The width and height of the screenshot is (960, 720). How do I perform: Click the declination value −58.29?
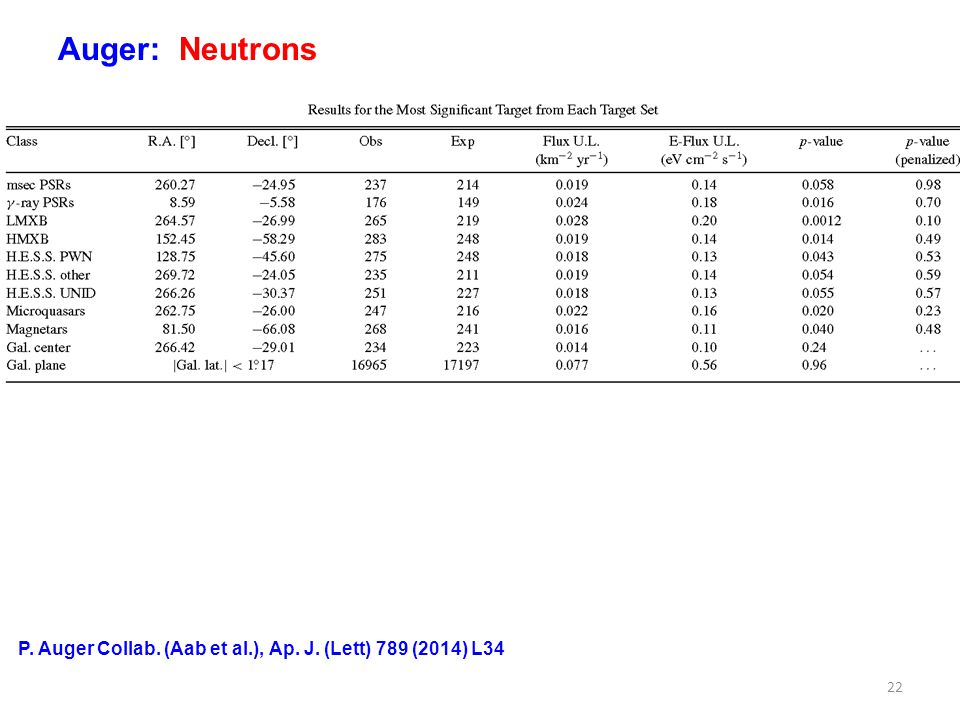pos(274,239)
